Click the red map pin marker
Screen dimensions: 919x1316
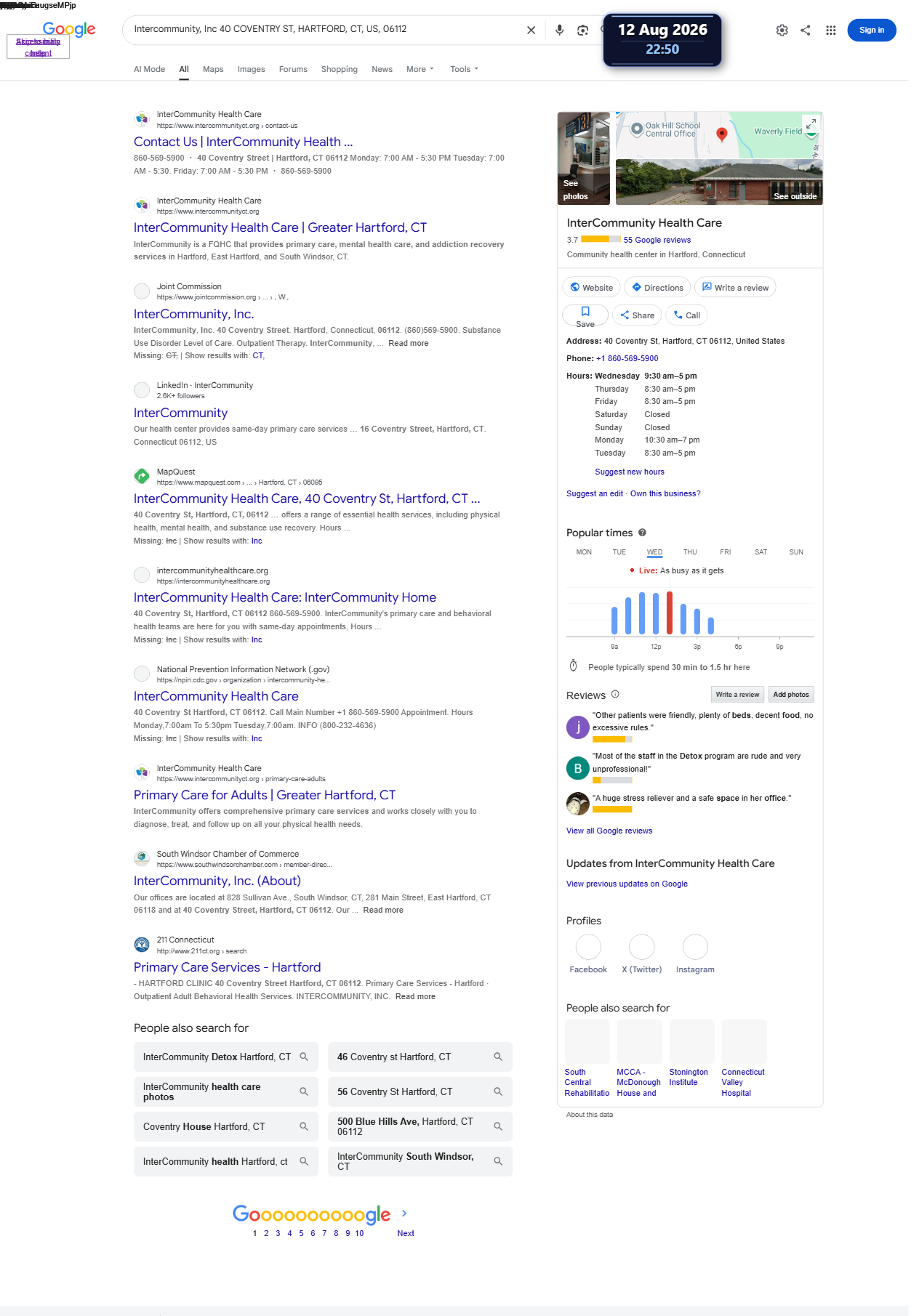[721, 134]
